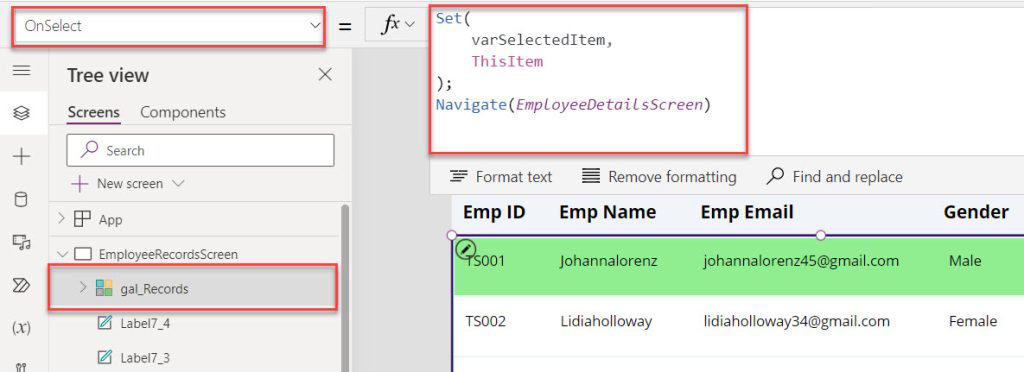Expand the App tree node
The image size is (1024, 372).
pos(62,219)
